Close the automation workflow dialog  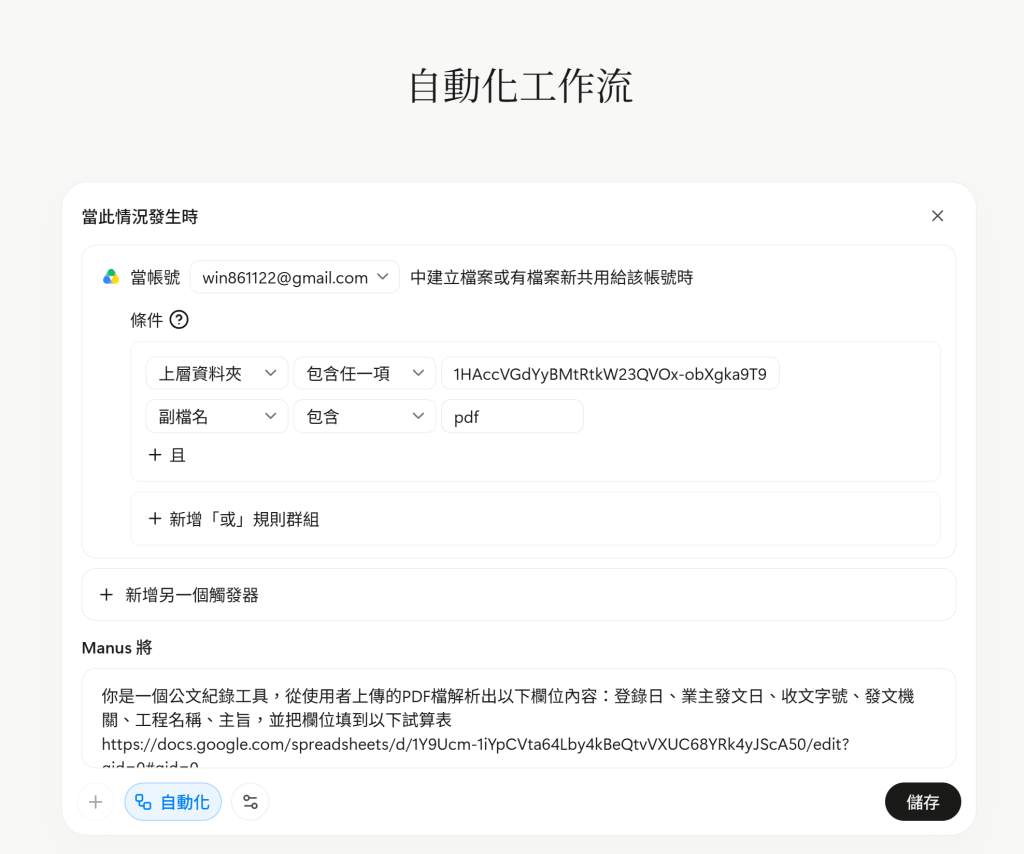(x=937, y=216)
